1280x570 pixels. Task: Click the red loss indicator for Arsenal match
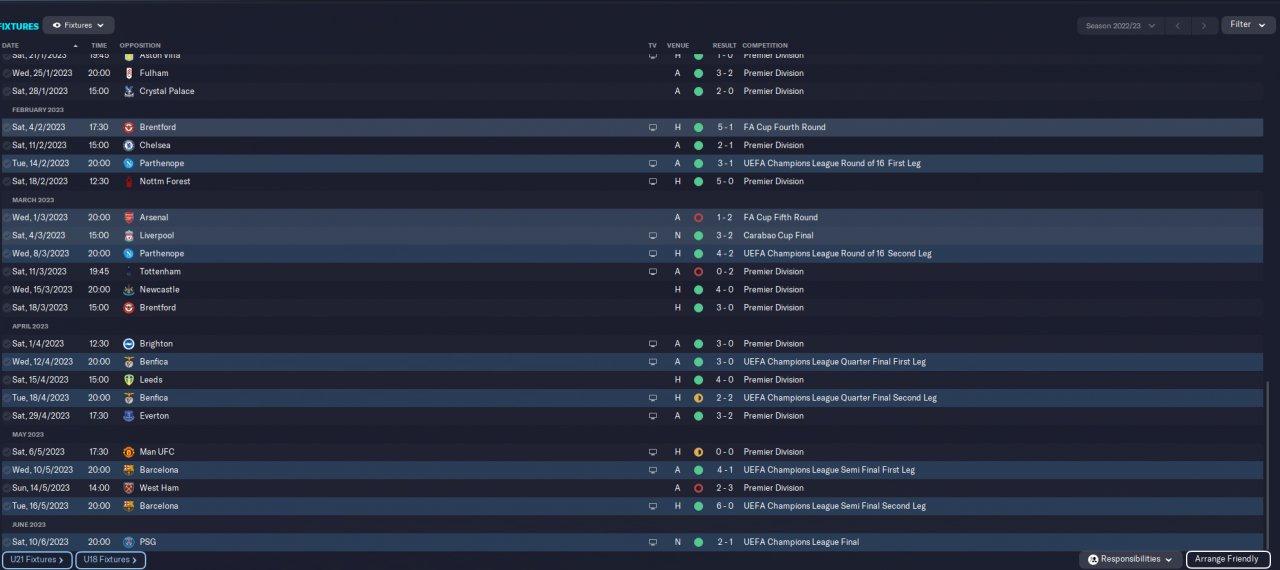698,217
